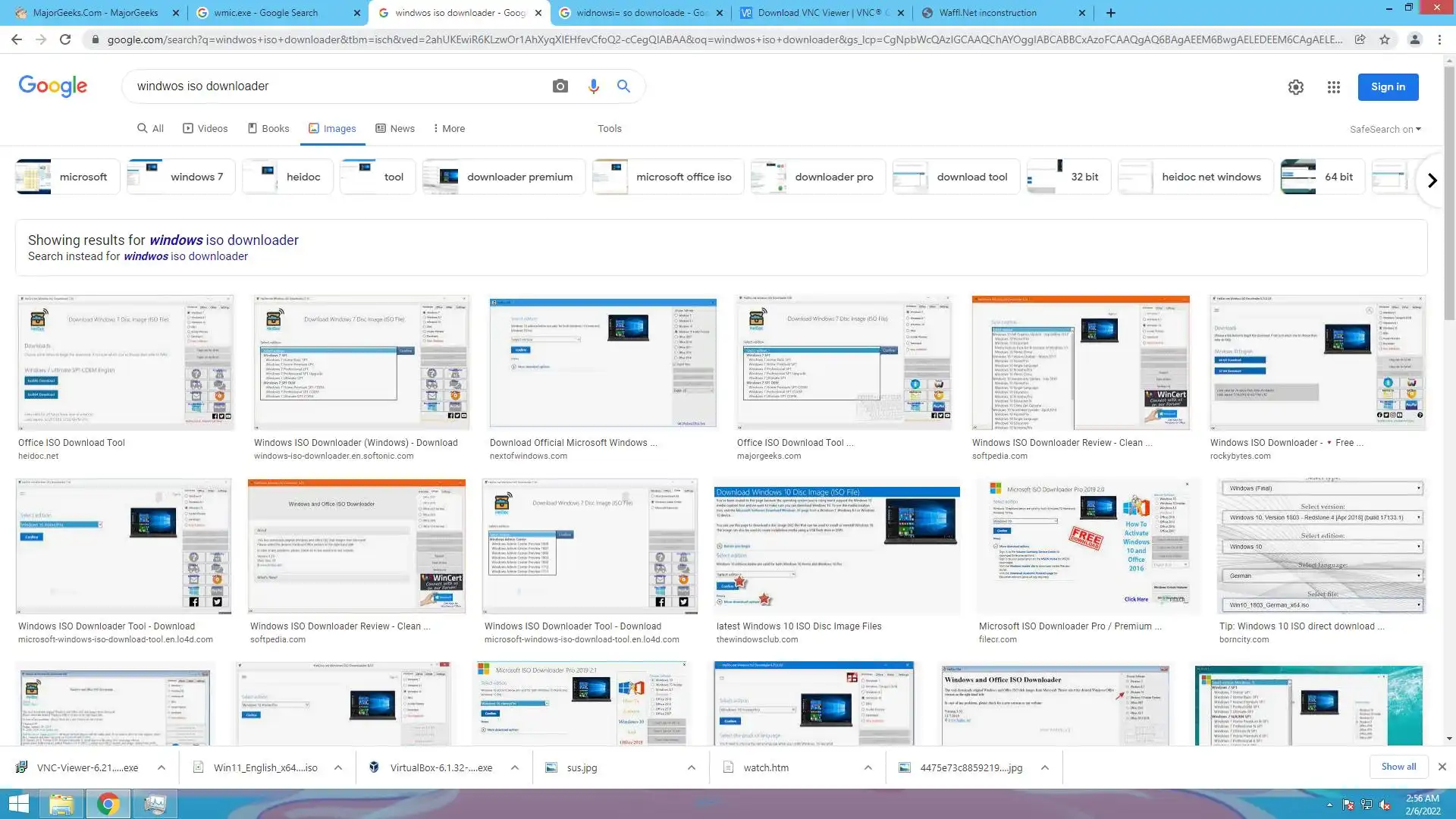Expand the More search categories menu
This screenshot has width=1456, height=819.
click(449, 128)
